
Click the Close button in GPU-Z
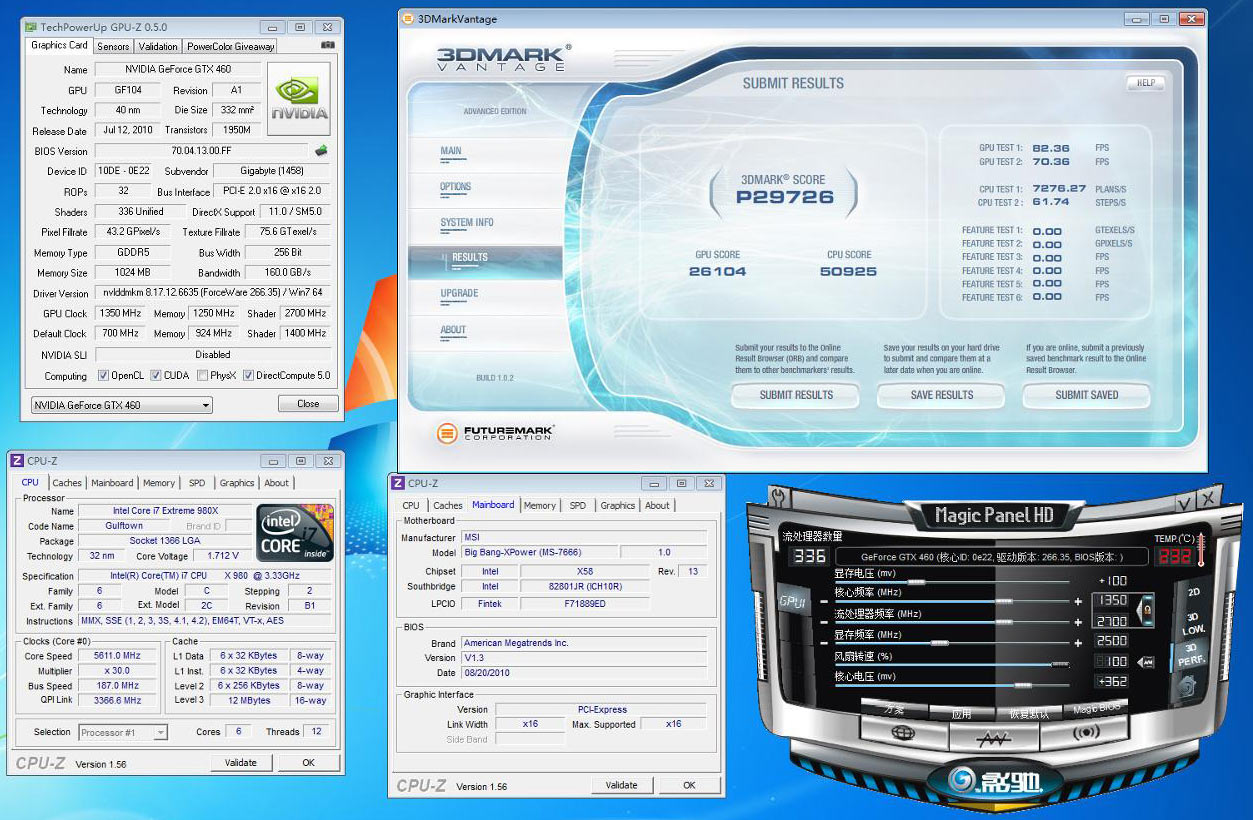click(308, 404)
